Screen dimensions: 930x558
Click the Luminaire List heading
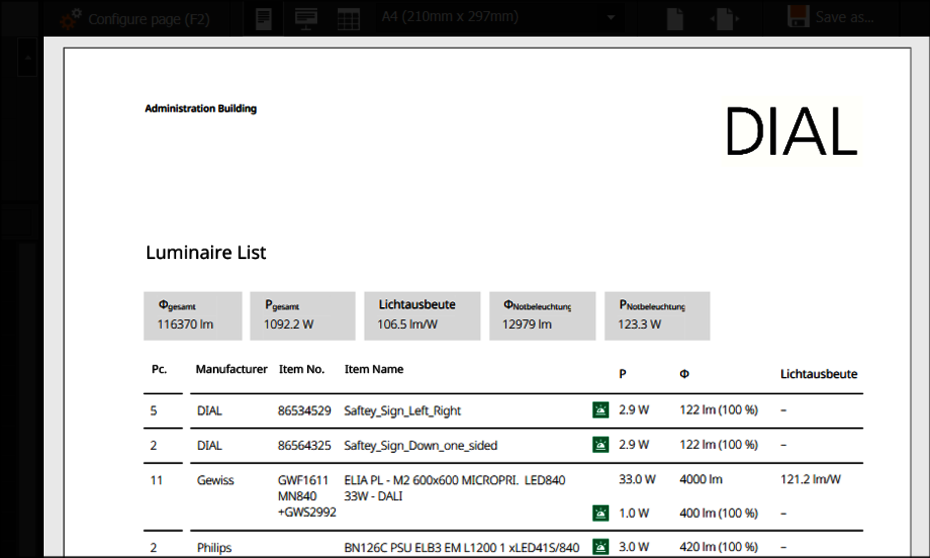coord(206,253)
